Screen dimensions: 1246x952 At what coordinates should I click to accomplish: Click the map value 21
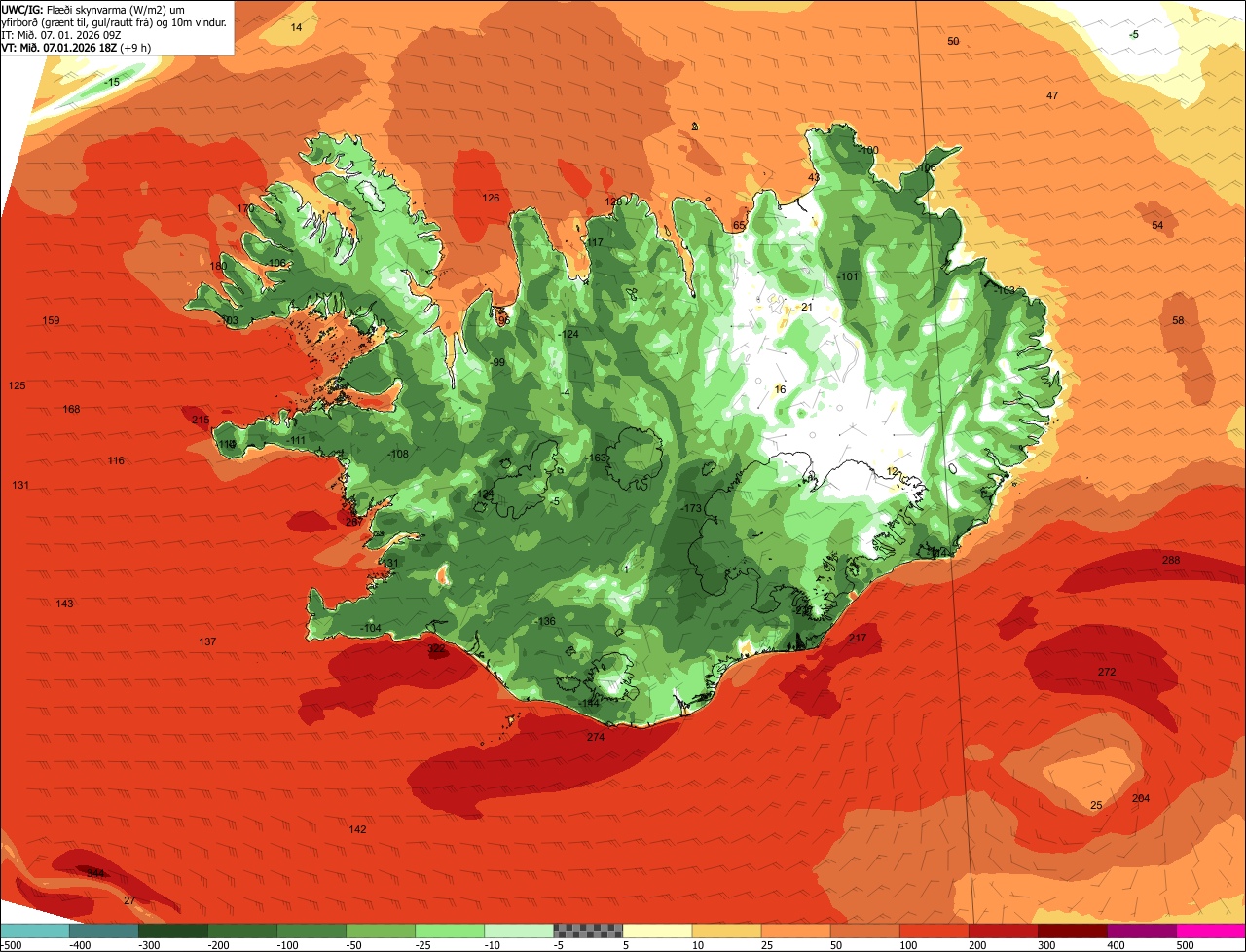[x=806, y=308]
